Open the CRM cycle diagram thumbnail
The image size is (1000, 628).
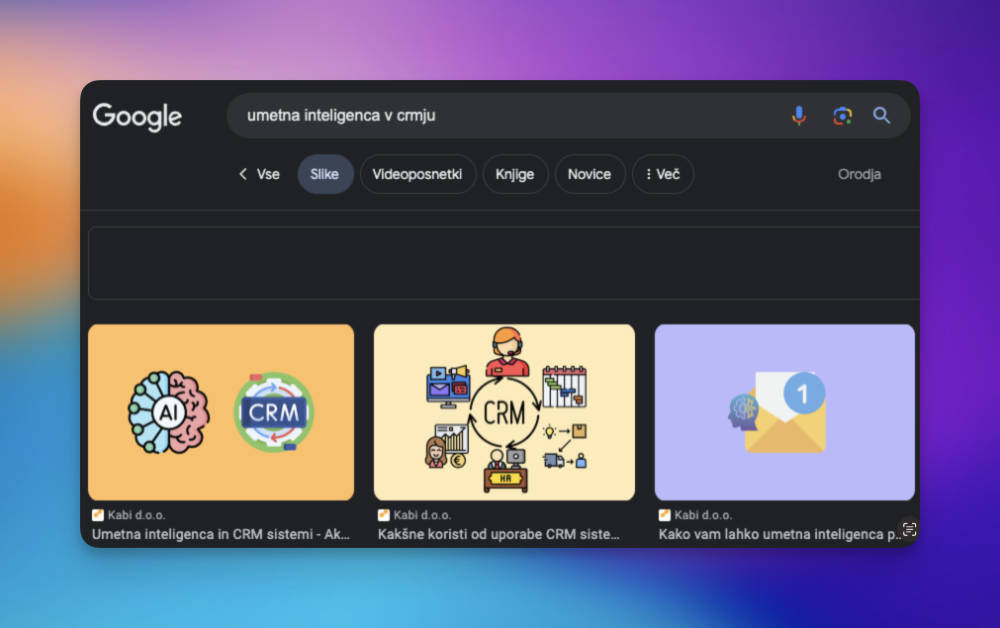[504, 412]
